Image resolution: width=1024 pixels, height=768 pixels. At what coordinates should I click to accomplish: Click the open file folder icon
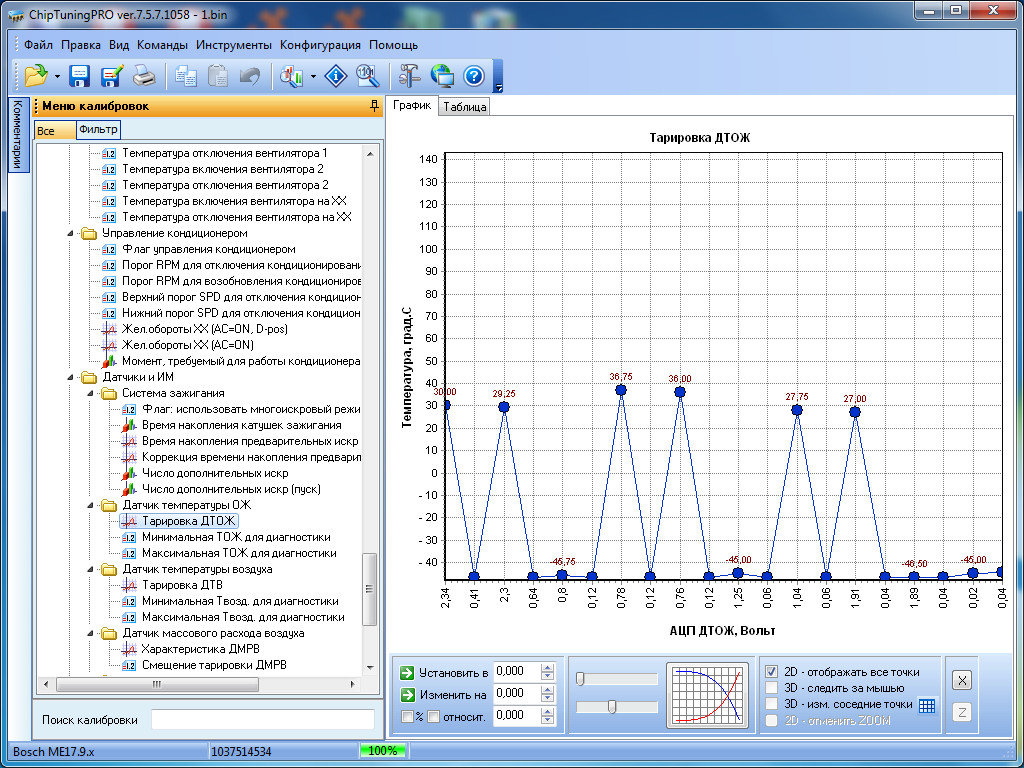click(36, 75)
